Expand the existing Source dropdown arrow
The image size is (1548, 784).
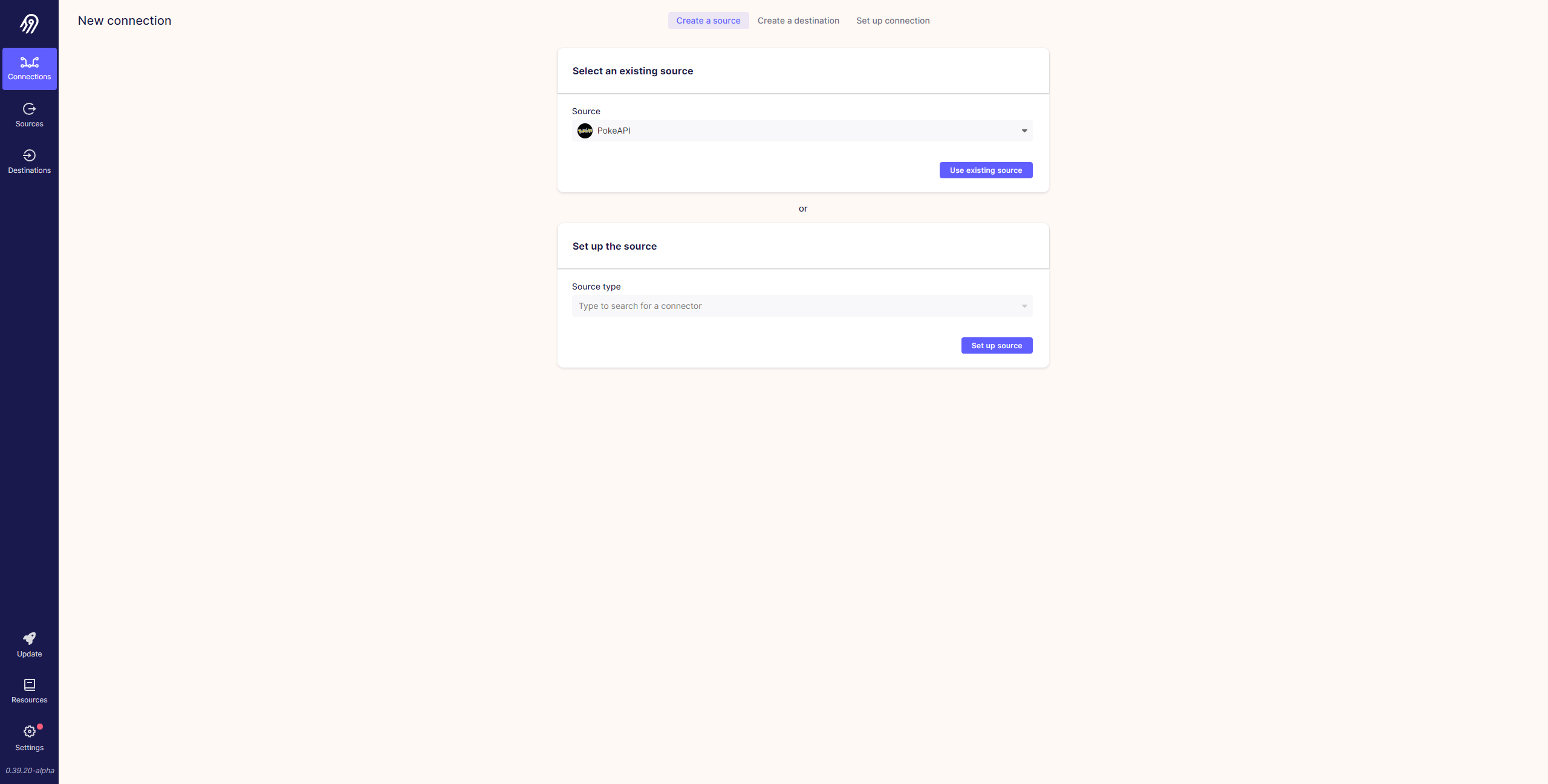tap(1024, 131)
